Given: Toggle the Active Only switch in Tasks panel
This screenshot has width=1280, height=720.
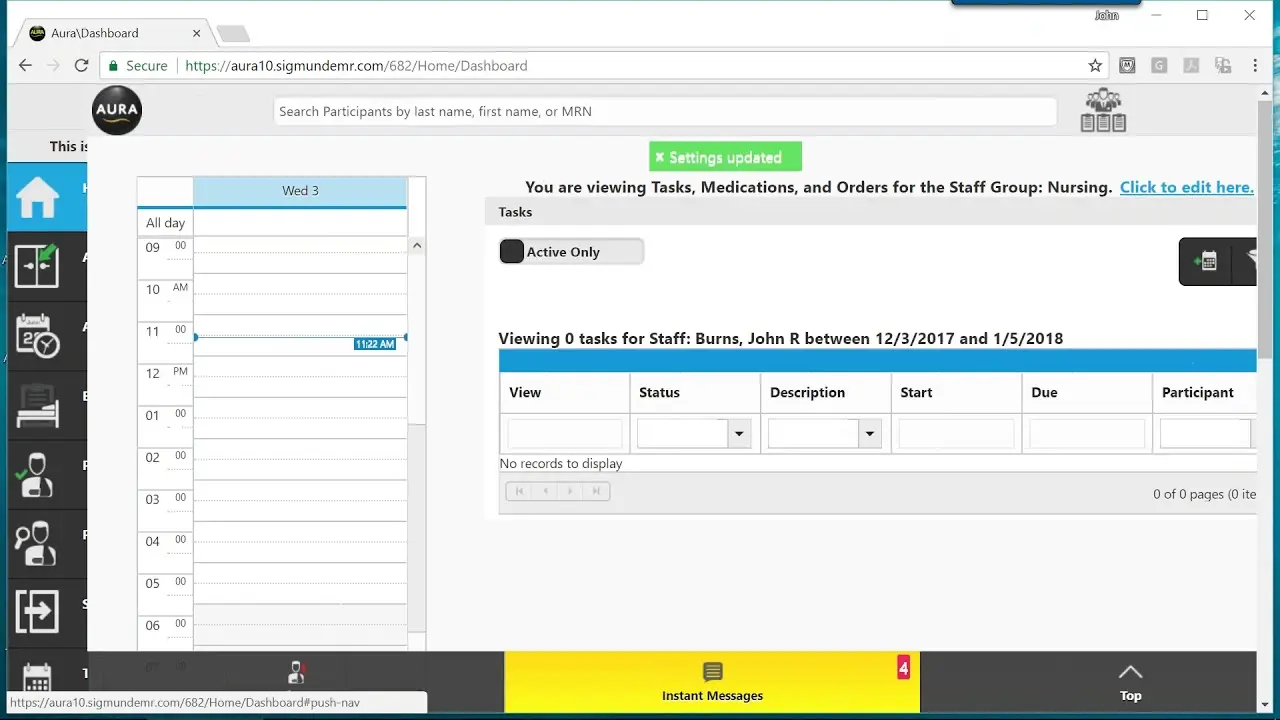Looking at the screenshot, I should coord(511,251).
